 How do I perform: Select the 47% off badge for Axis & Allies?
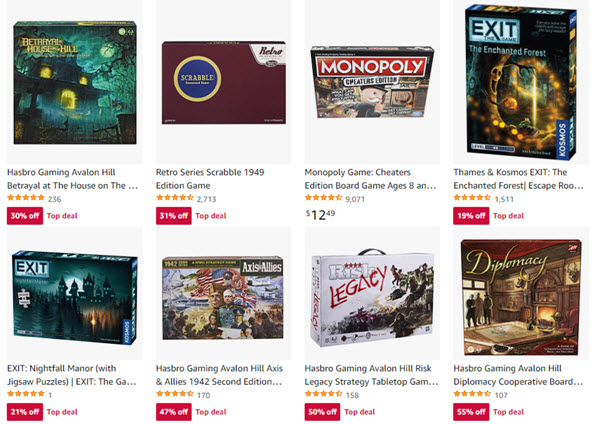pos(174,412)
